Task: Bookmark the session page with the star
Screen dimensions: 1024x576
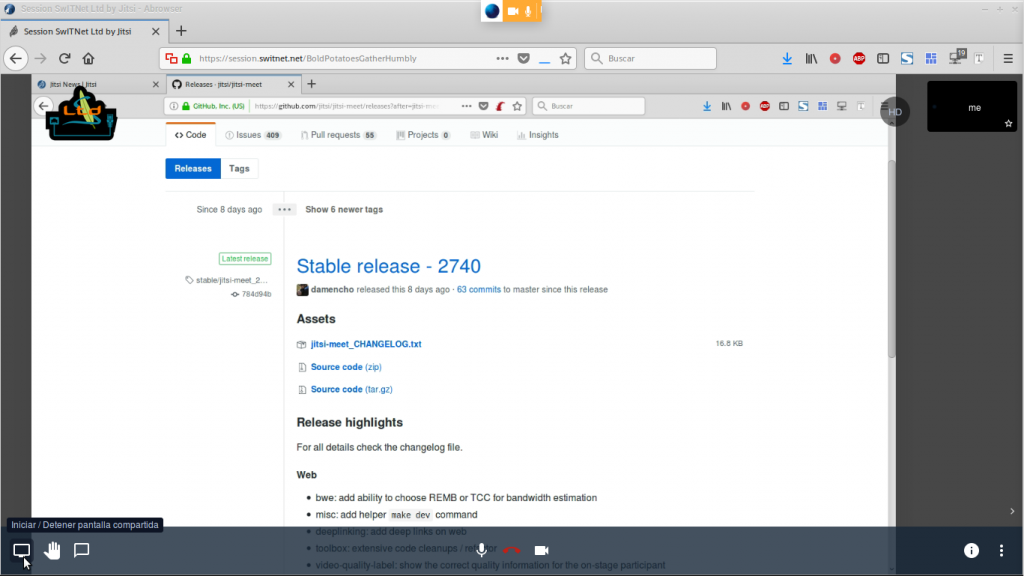Action: 566,58
